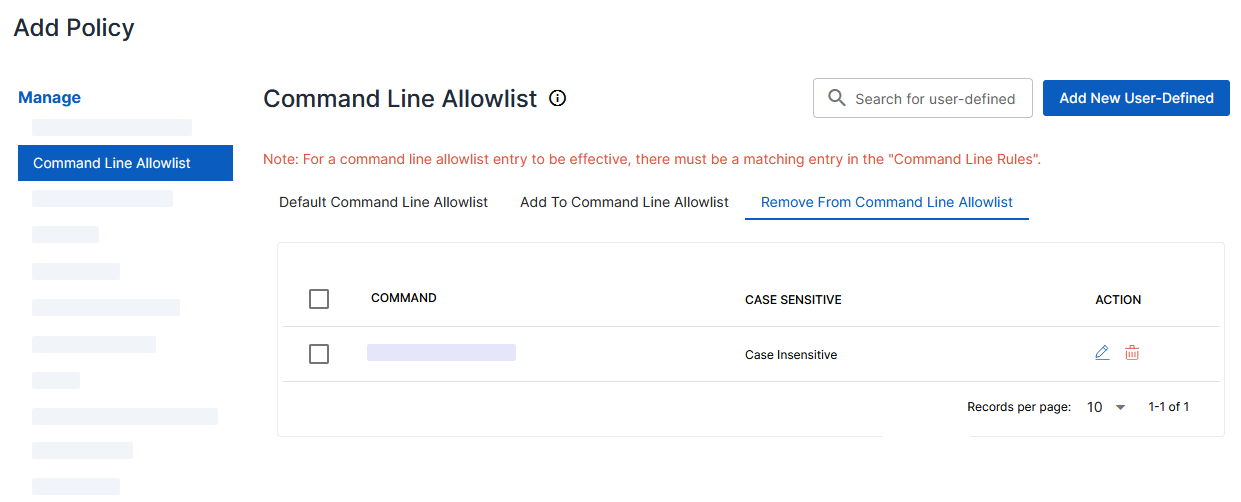Viewport: 1241px width, 502px height.
Task: Click Add New User-Defined button
Action: (x=1136, y=98)
